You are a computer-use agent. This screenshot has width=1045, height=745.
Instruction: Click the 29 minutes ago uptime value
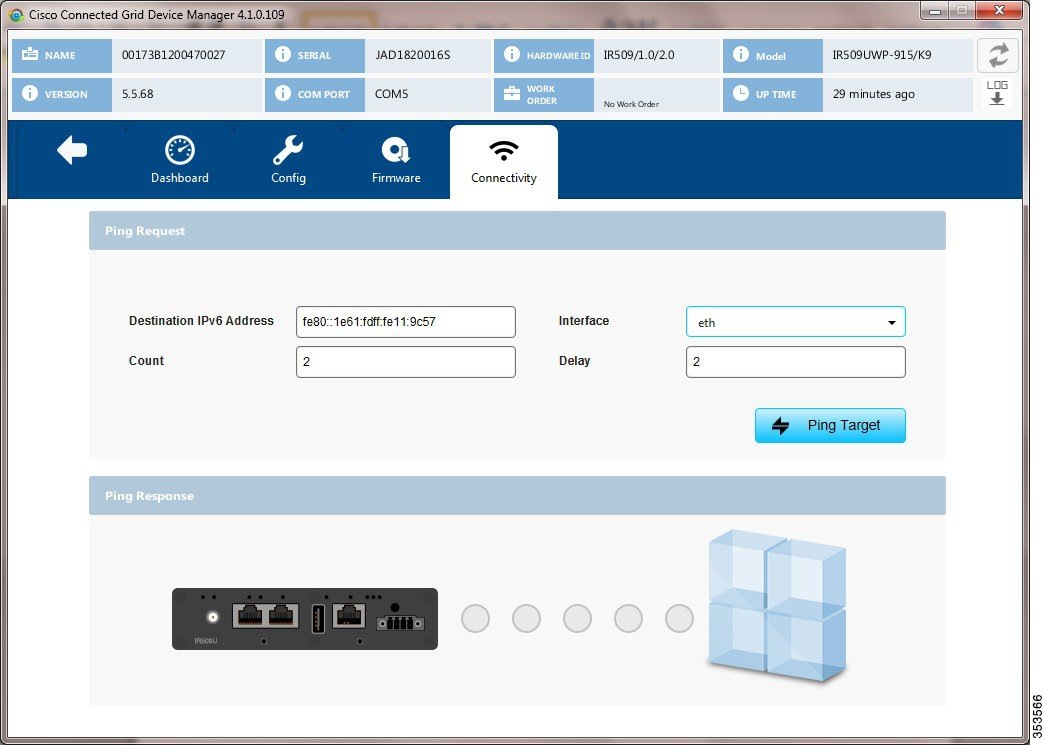click(x=874, y=94)
